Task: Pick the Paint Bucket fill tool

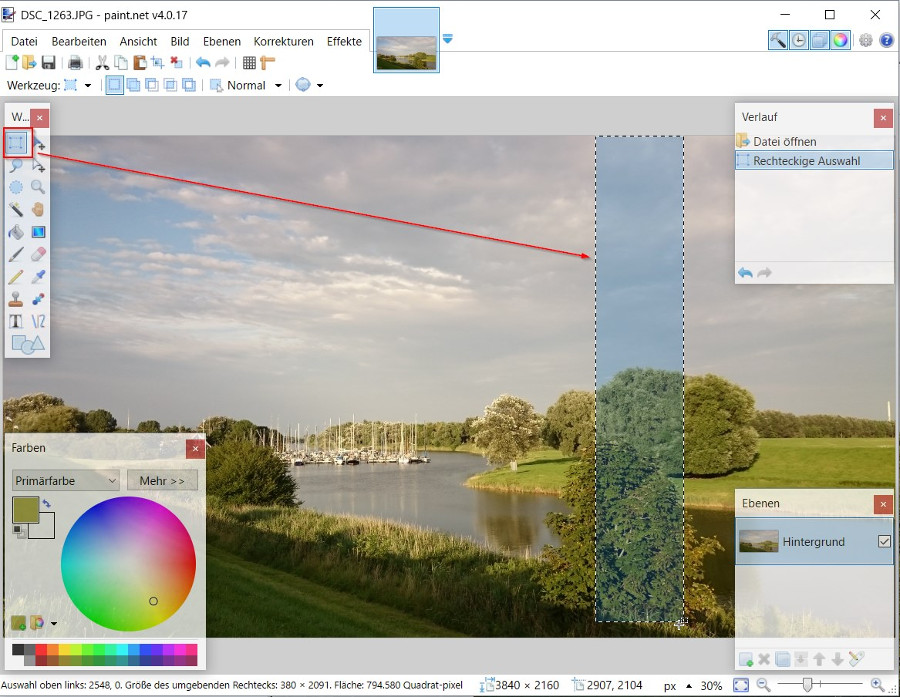Action: click(x=16, y=232)
